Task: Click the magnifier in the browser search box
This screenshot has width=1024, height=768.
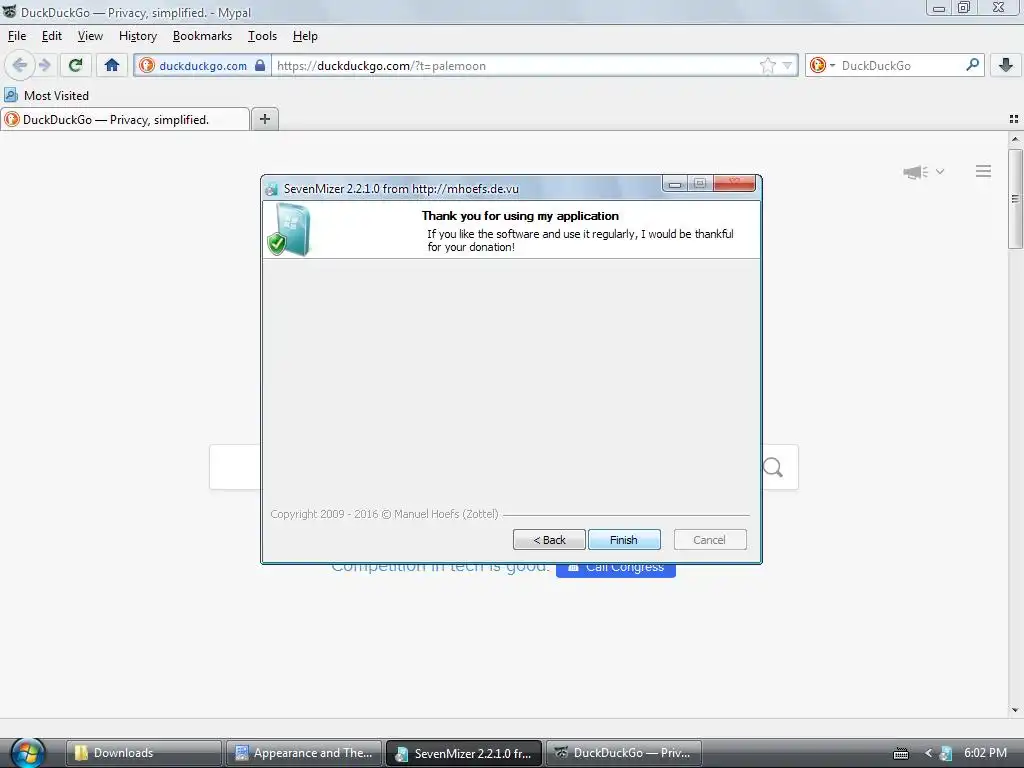Action: [x=972, y=65]
